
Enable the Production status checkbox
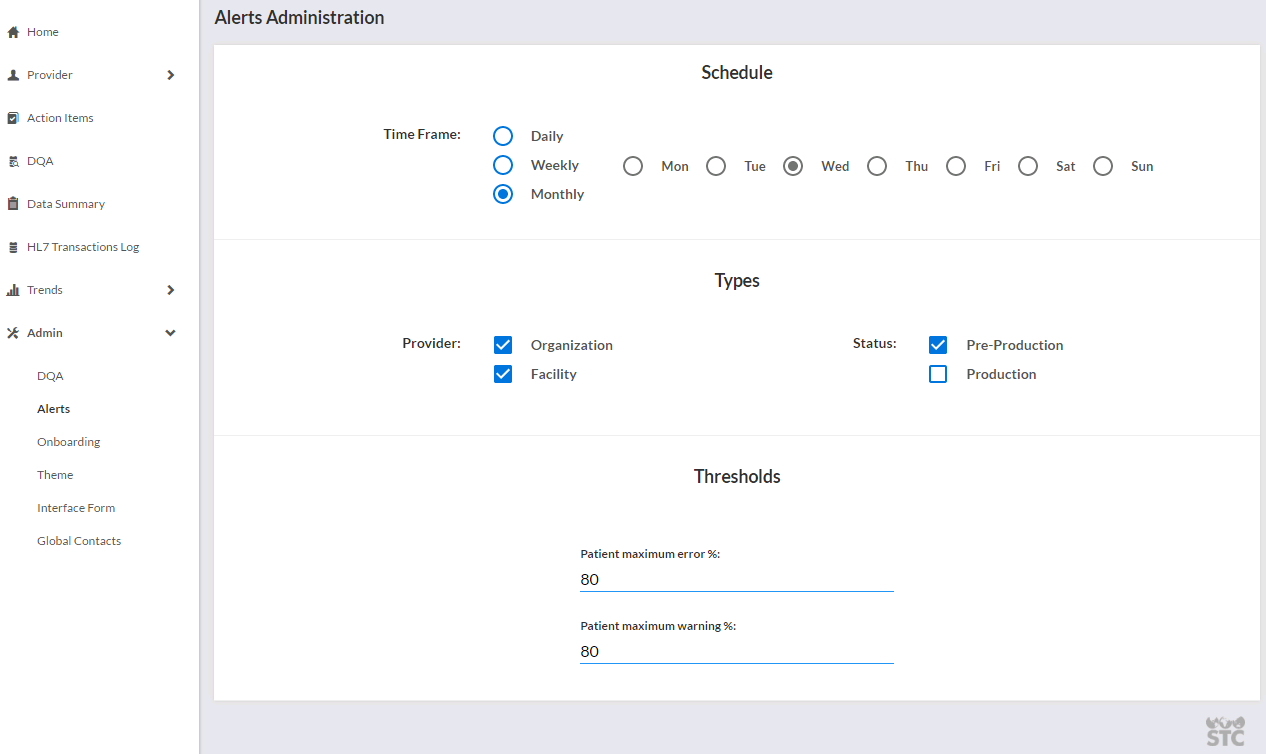click(938, 374)
